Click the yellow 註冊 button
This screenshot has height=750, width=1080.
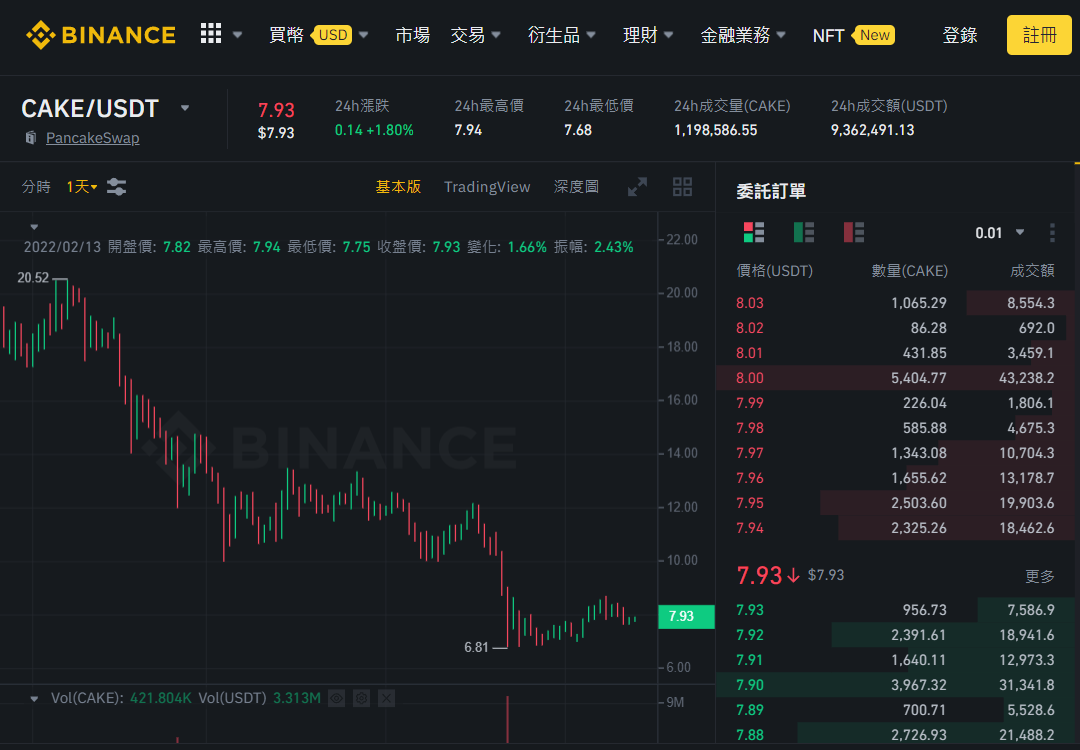(x=1039, y=34)
